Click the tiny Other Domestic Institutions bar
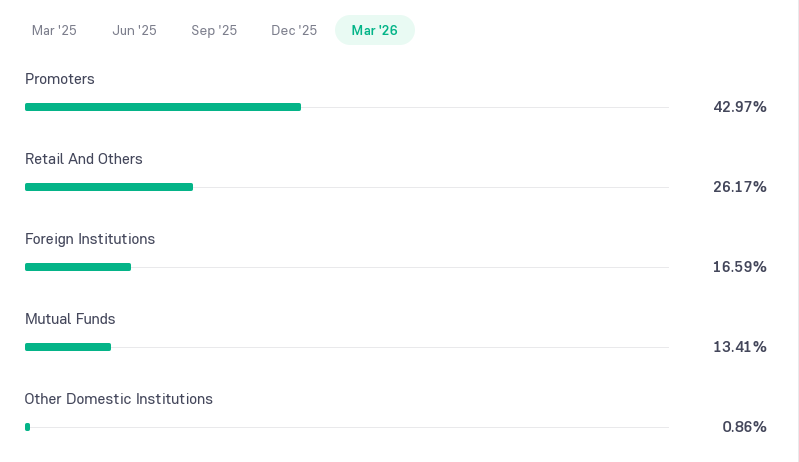This screenshot has height=462, width=799. pos(28,427)
